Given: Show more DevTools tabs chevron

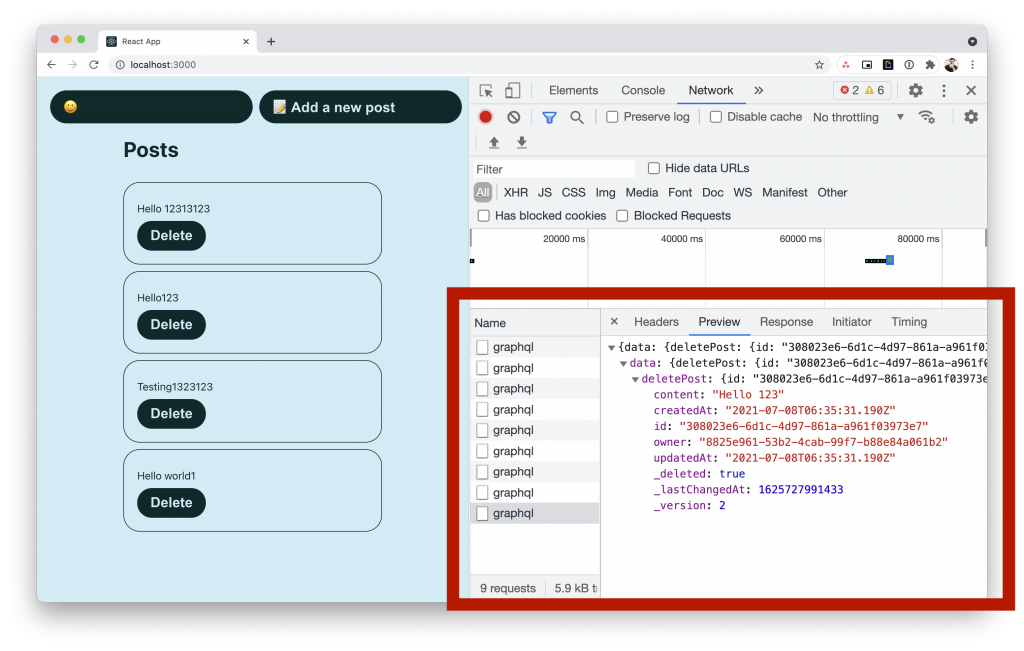Looking at the screenshot, I should [758, 91].
